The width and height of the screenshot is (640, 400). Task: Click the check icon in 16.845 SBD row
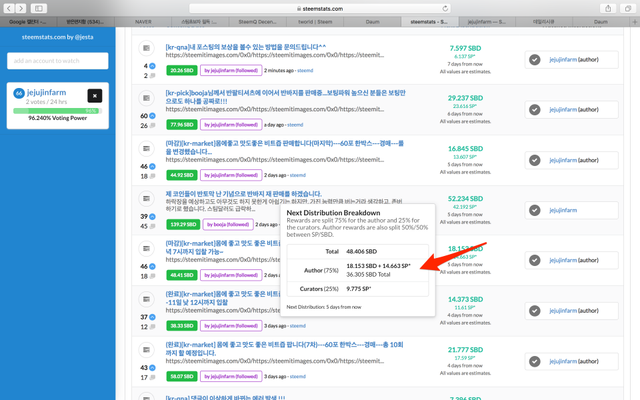(535, 160)
